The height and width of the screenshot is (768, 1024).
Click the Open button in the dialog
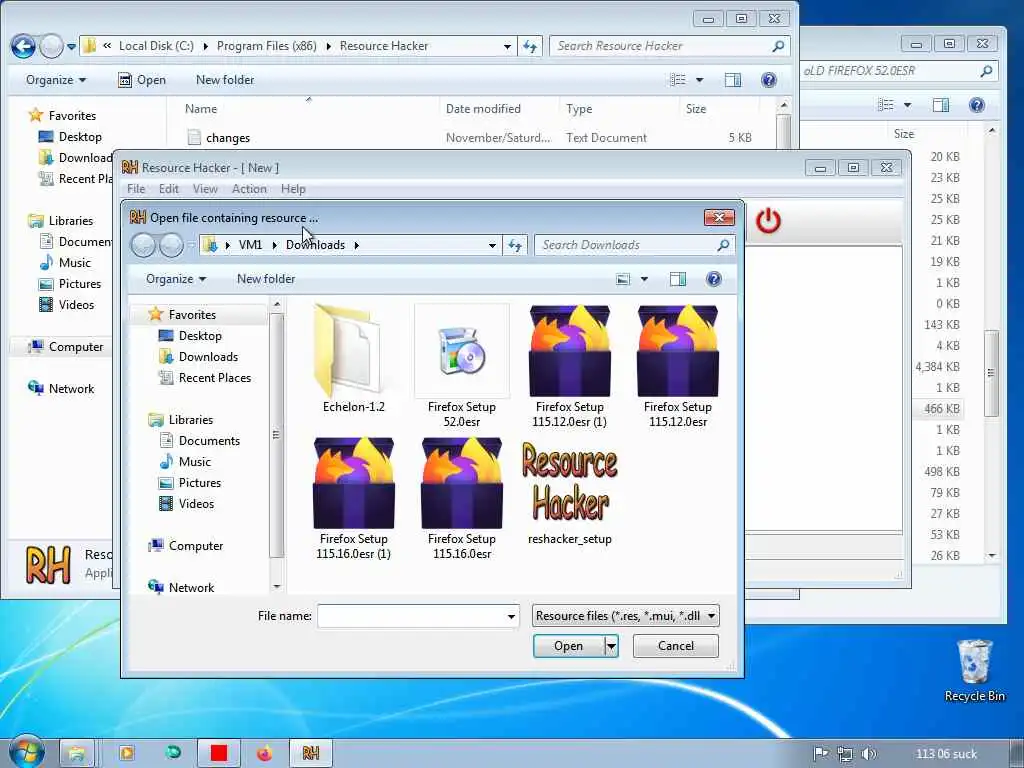pos(569,646)
